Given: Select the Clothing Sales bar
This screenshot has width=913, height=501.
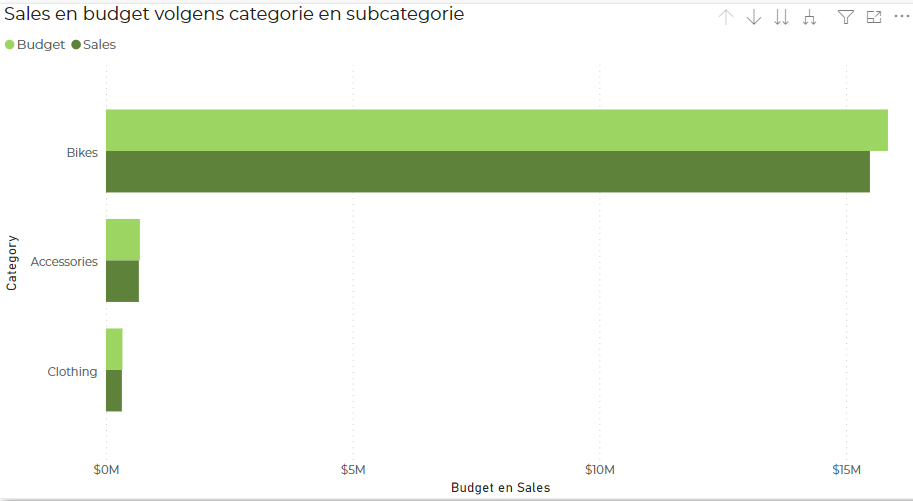Looking at the screenshot, I should (114, 391).
